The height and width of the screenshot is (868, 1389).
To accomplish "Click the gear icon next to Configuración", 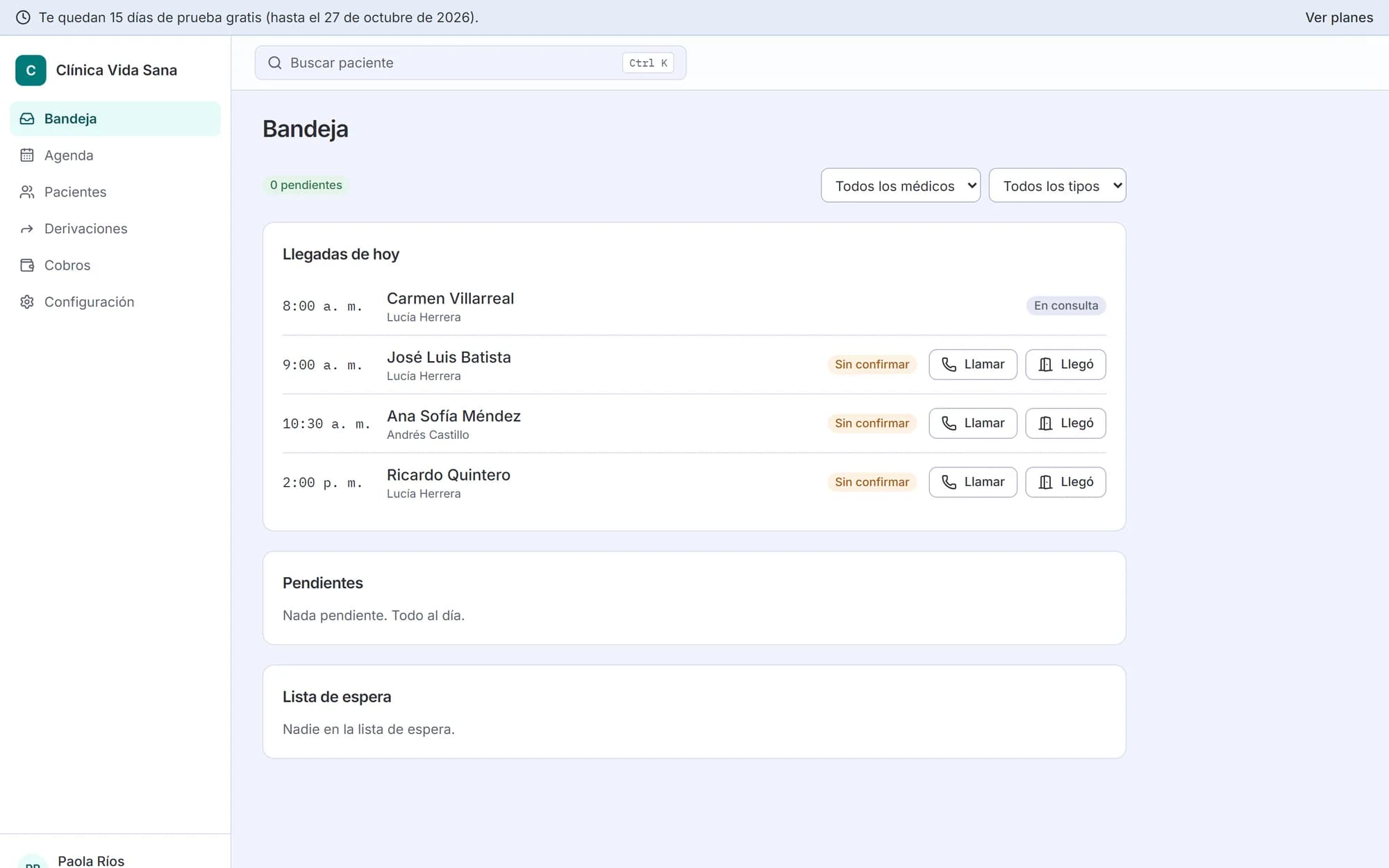I will click(x=27, y=302).
